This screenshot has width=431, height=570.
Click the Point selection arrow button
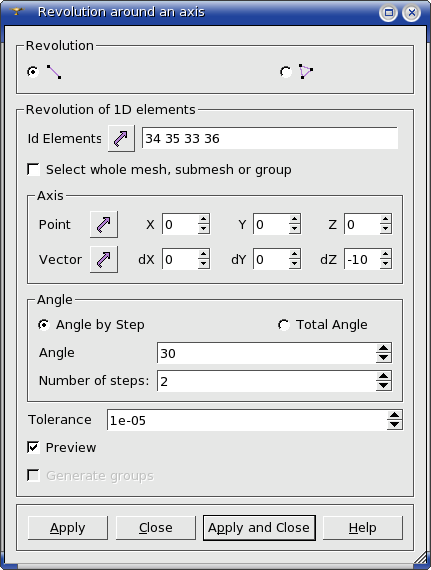tap(104, 224)
